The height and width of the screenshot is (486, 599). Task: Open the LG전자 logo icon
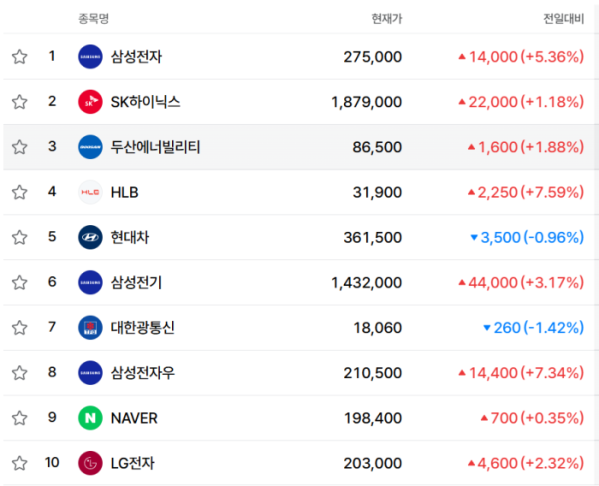pyautogui.click(x=90, y=463)
